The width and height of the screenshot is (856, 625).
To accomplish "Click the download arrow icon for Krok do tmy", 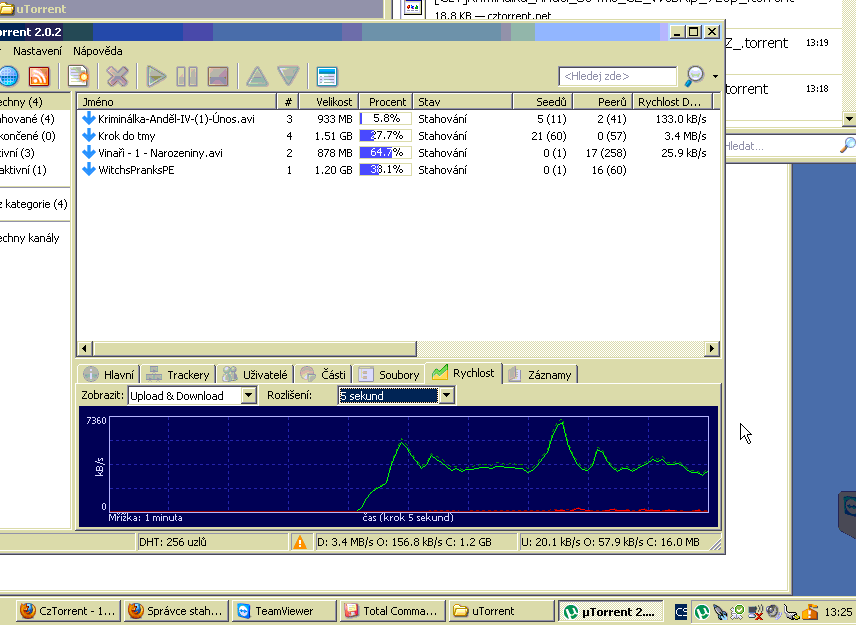I will point(88,135).
